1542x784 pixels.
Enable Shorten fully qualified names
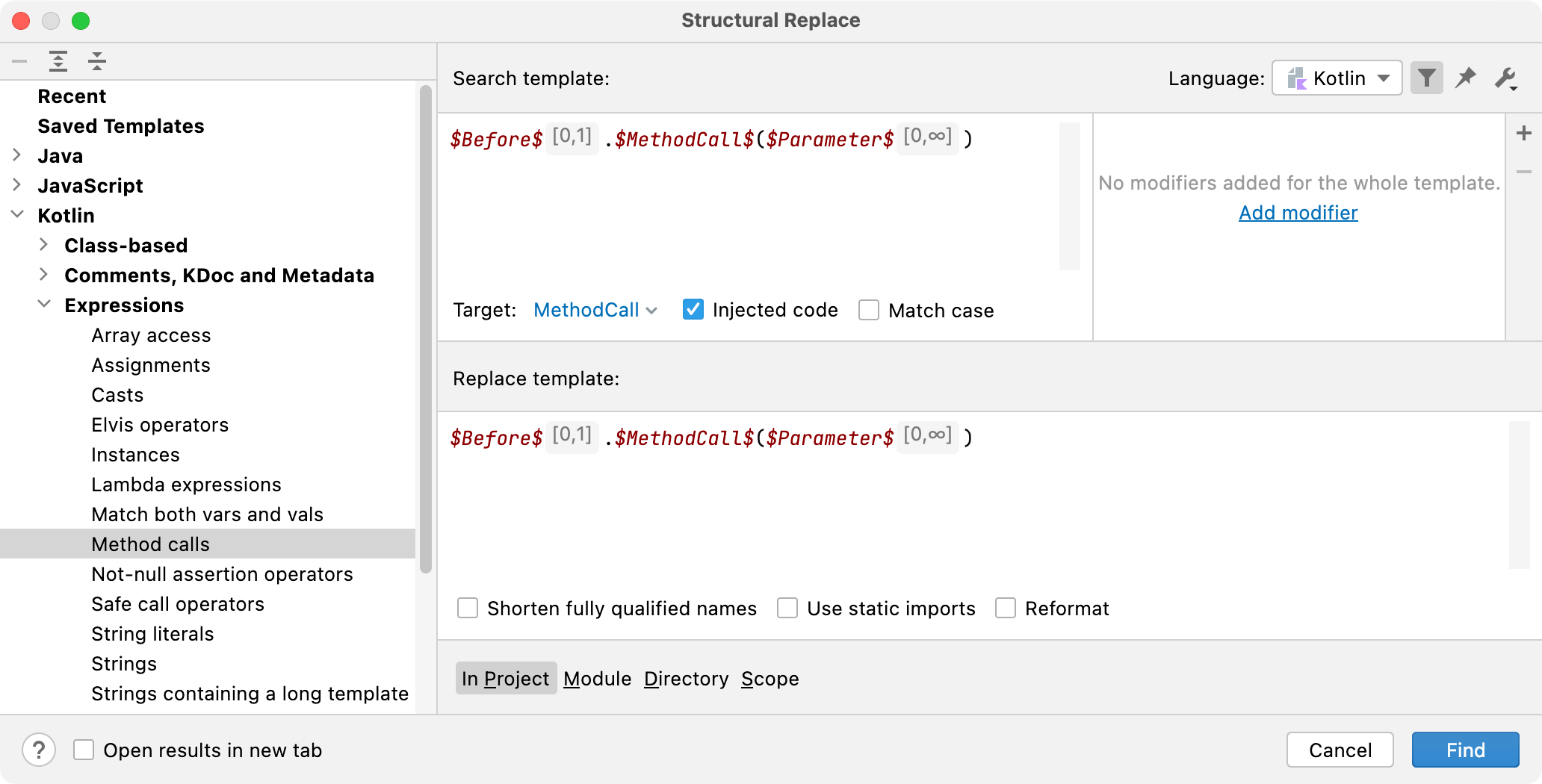click(468, 608)
